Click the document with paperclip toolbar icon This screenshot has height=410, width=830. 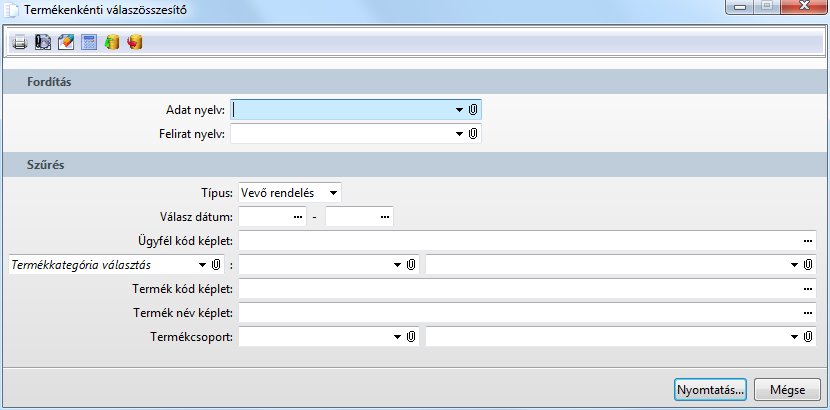click(x=43, y=43)
